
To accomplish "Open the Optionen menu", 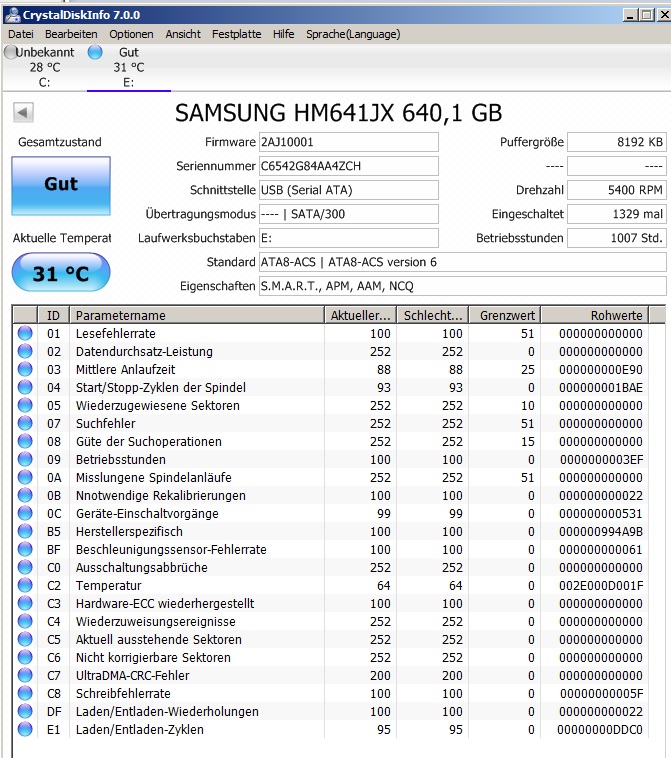I will [x=131, y=34].
